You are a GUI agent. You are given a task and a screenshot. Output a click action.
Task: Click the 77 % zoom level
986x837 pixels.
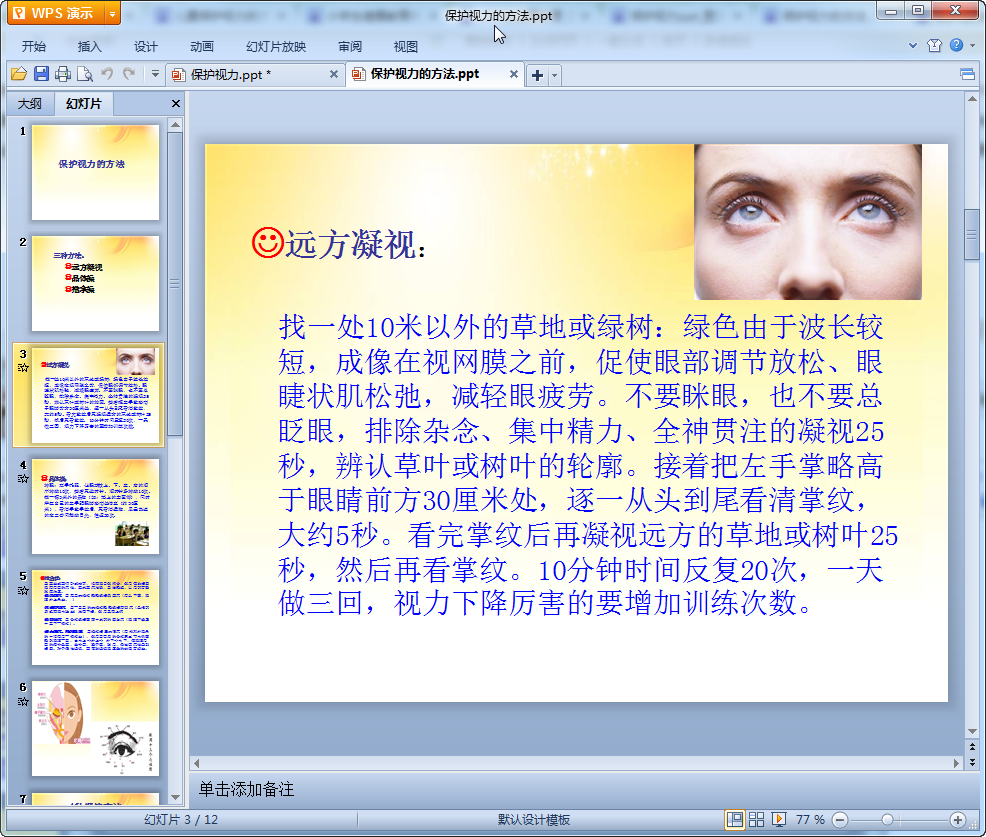click(x=810, y=820)
